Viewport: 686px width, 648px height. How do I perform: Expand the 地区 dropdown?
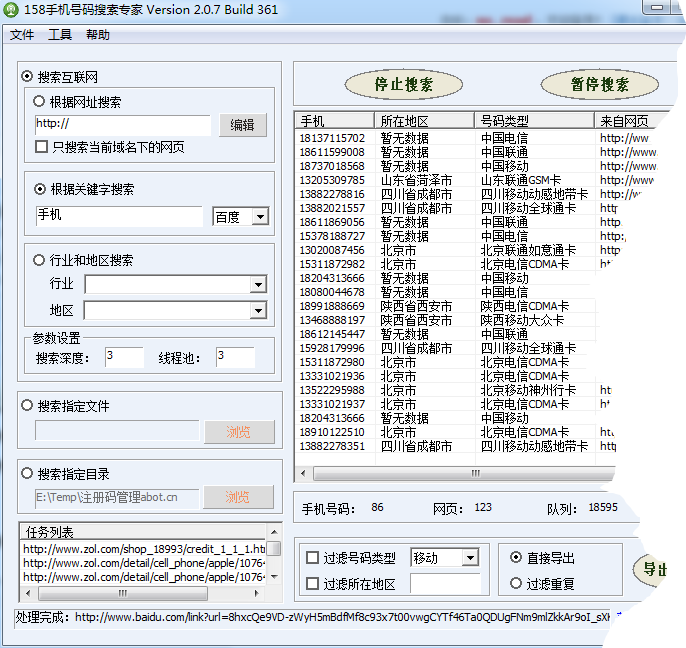(x=258, y=311)
